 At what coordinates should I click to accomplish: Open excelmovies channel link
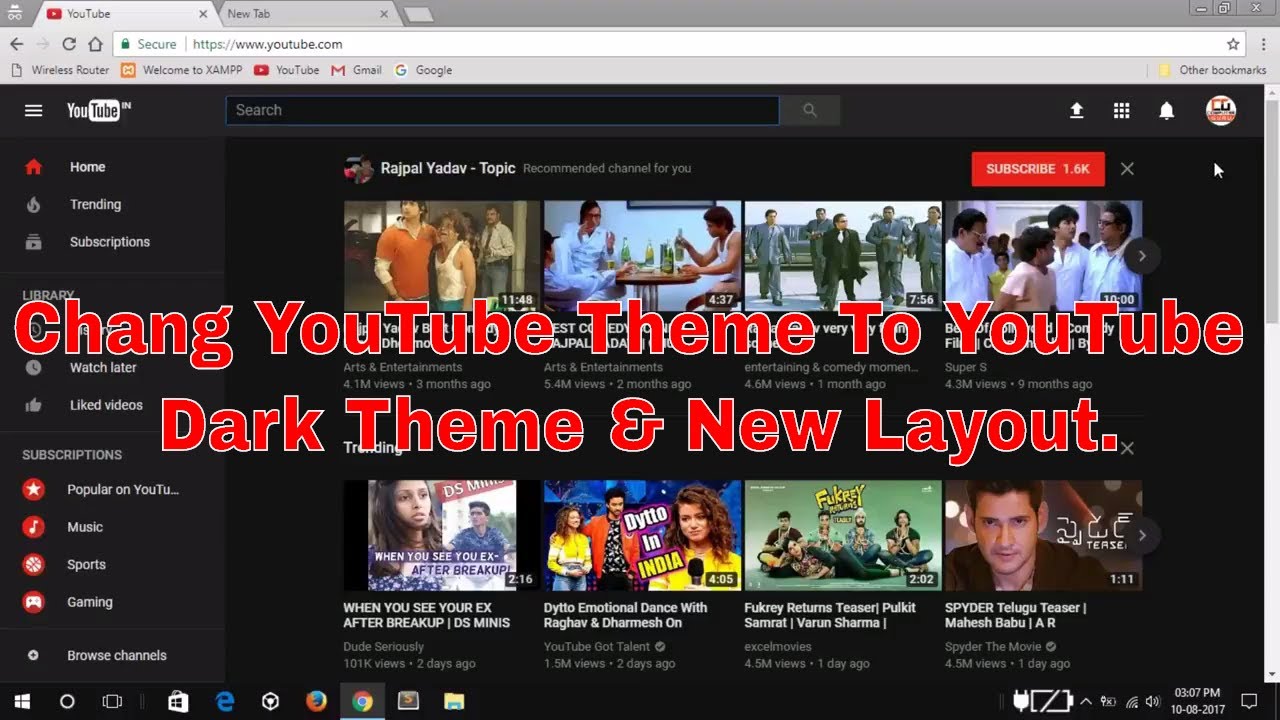(x=778, y=647)
